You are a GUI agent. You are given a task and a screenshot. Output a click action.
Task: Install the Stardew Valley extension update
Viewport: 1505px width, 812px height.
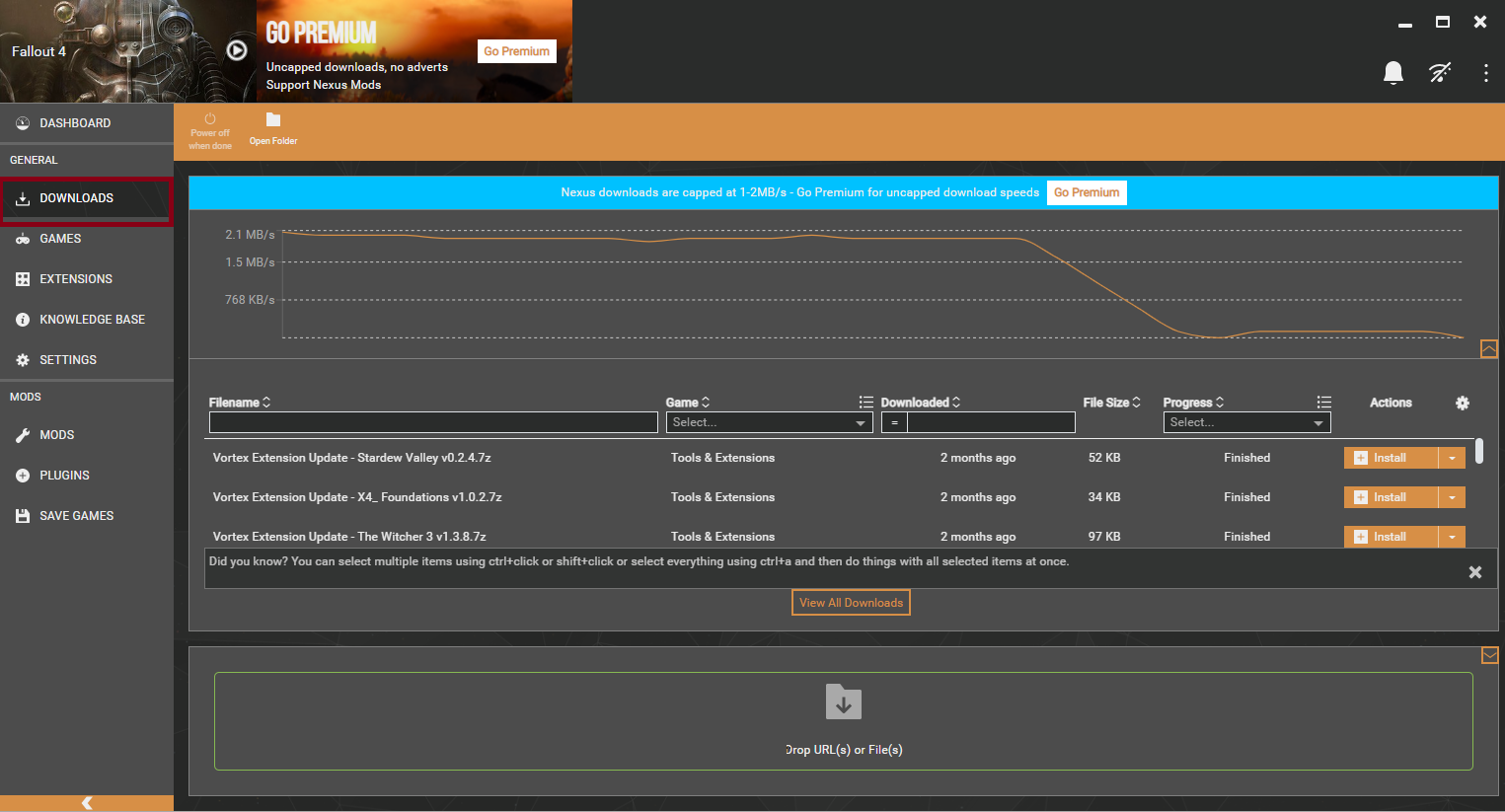(1391, 458)
